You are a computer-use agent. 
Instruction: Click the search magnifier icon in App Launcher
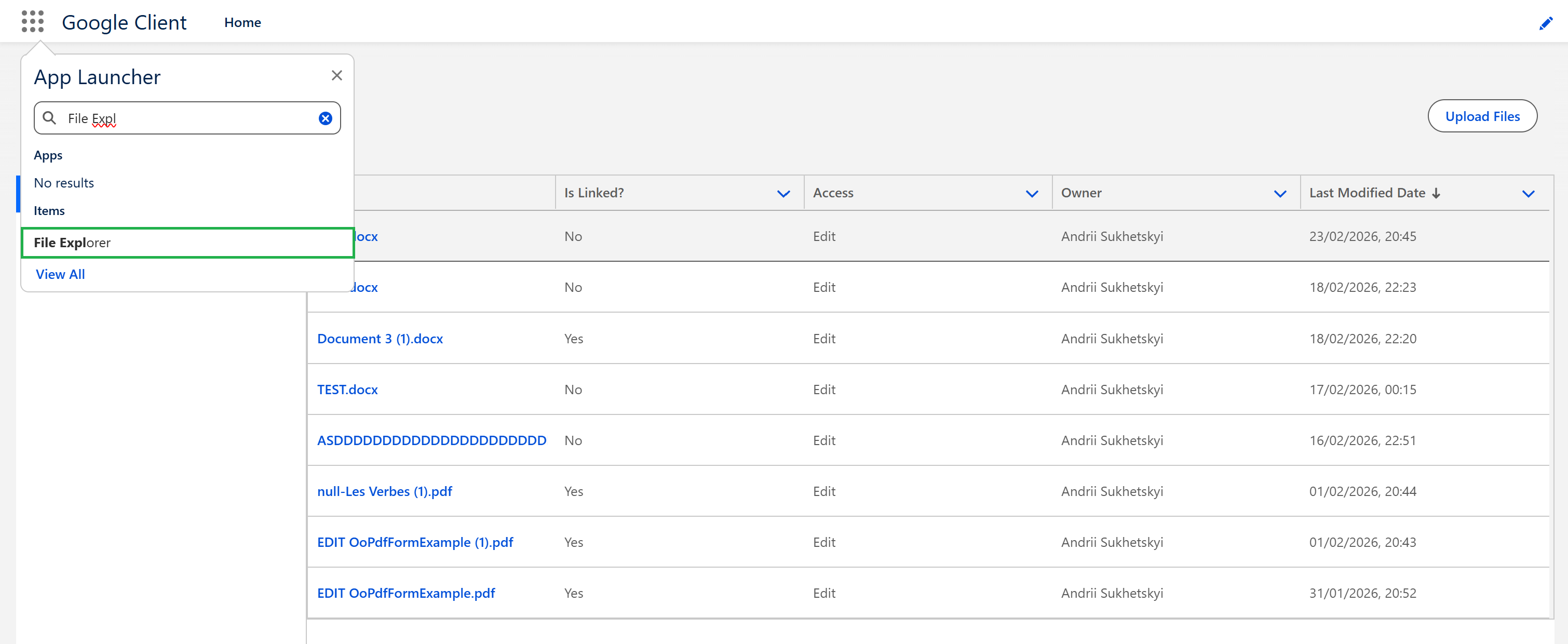(50, 118)
